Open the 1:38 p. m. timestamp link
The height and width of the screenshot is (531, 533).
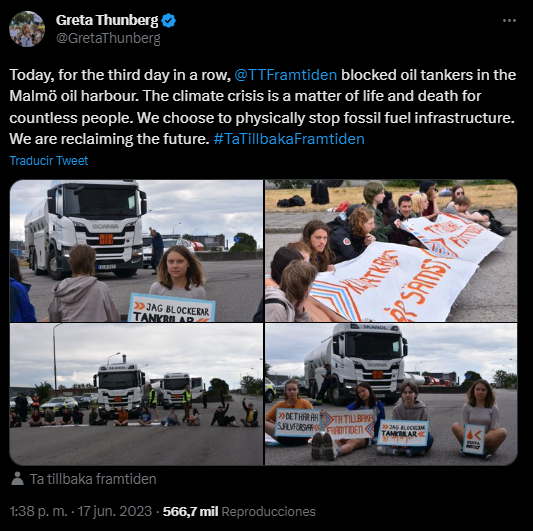coord(38,511)
